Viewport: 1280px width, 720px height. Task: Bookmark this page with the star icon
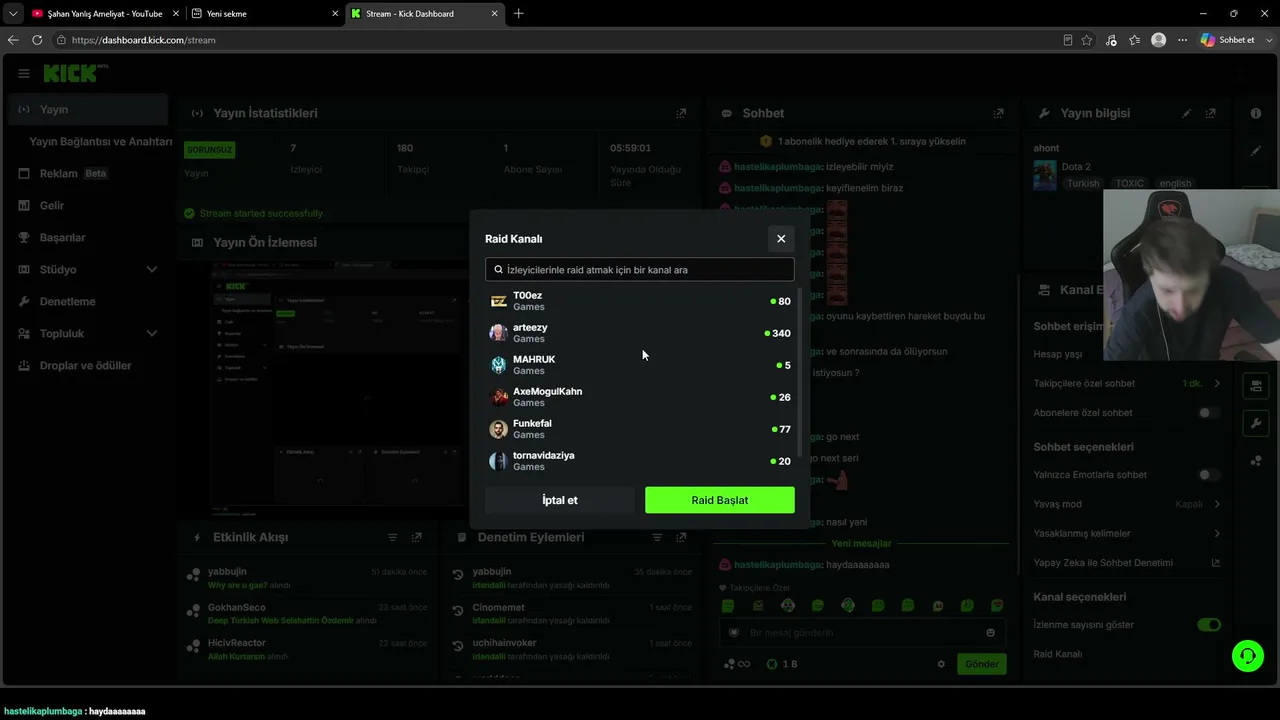1087,40
